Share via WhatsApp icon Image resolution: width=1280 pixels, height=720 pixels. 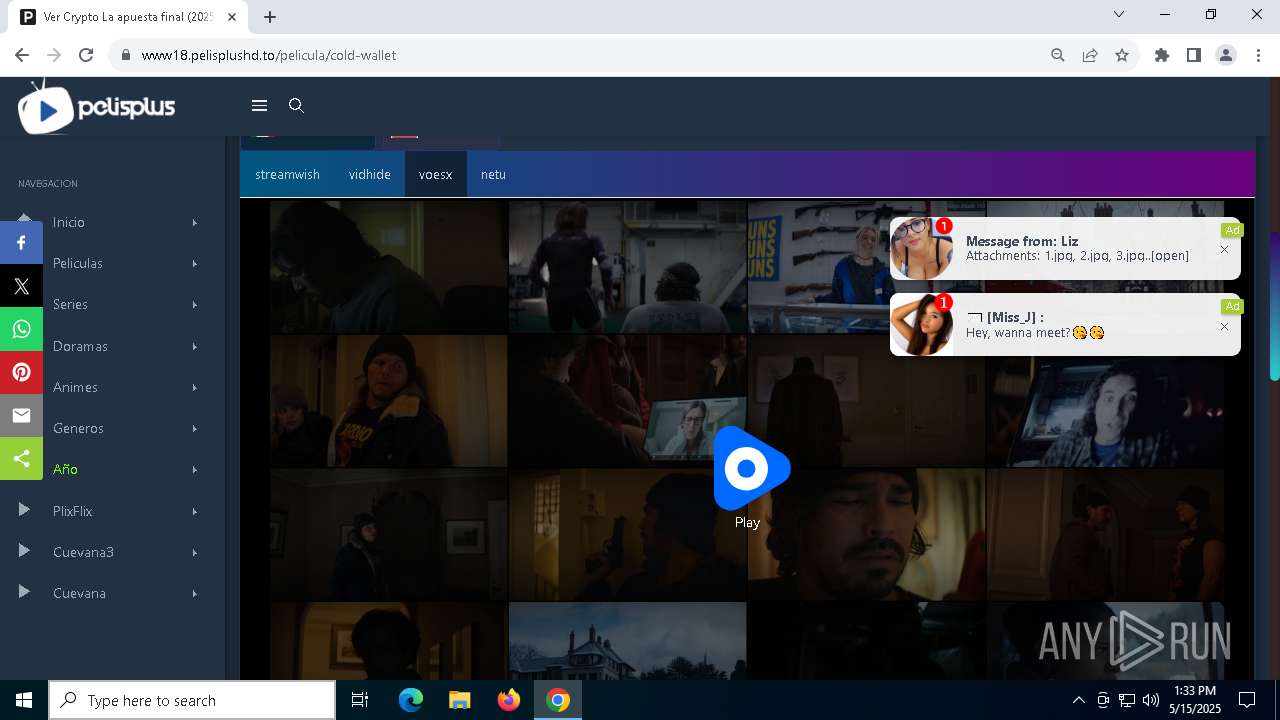[x=21, y=329]
